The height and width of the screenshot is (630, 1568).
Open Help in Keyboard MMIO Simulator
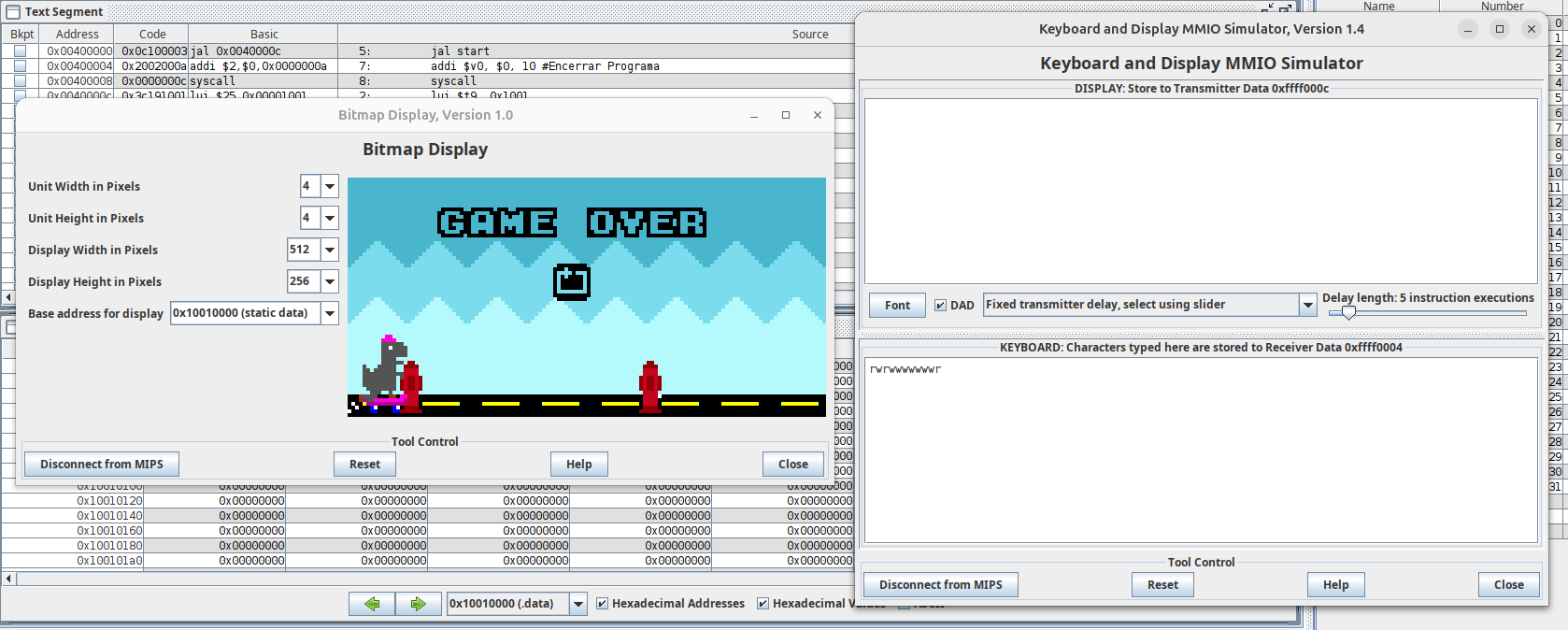click(x=1335, y=585)
